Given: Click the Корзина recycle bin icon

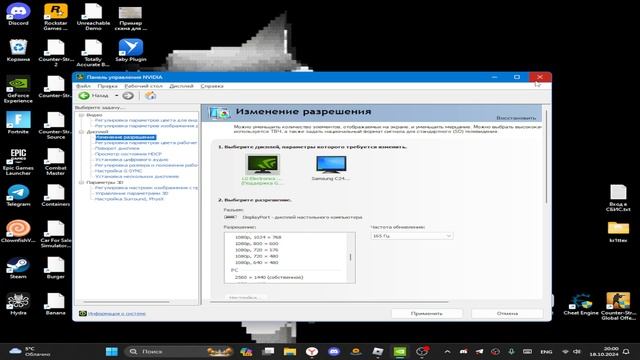Looking at the screenshot, I should pyautogui.click(x=18, y=51).
